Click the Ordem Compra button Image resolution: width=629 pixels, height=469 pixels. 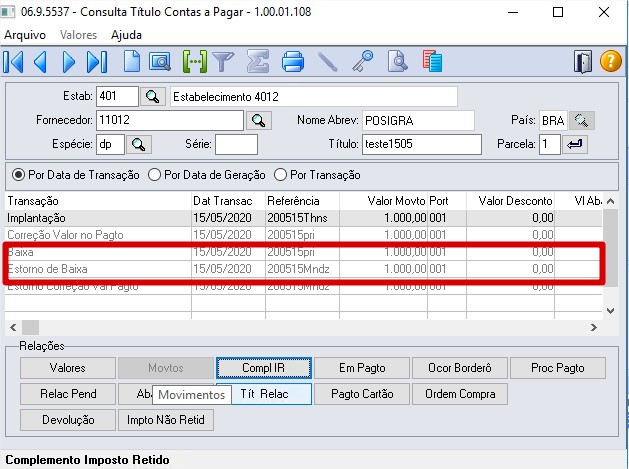tap(460, 394)
